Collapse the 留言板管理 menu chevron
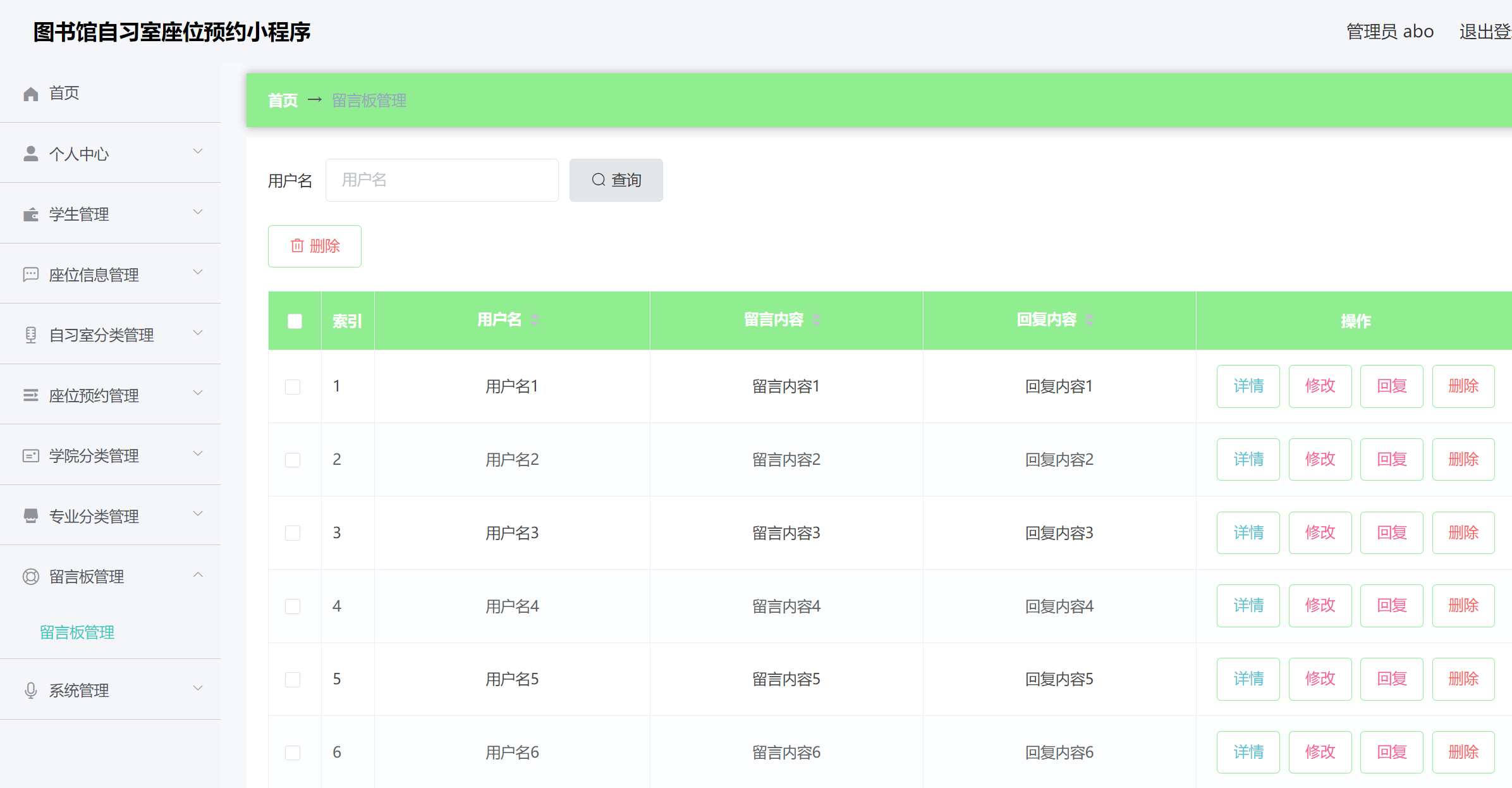Viewport: 1512px width, 788px height. point(198,575)
